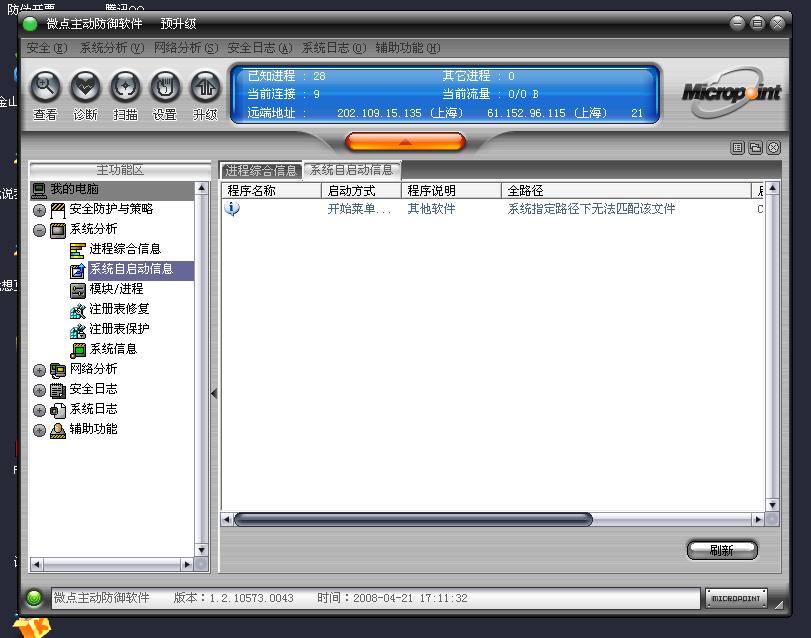
Task: Click the list's left scroll arrow
Action: 227,519
